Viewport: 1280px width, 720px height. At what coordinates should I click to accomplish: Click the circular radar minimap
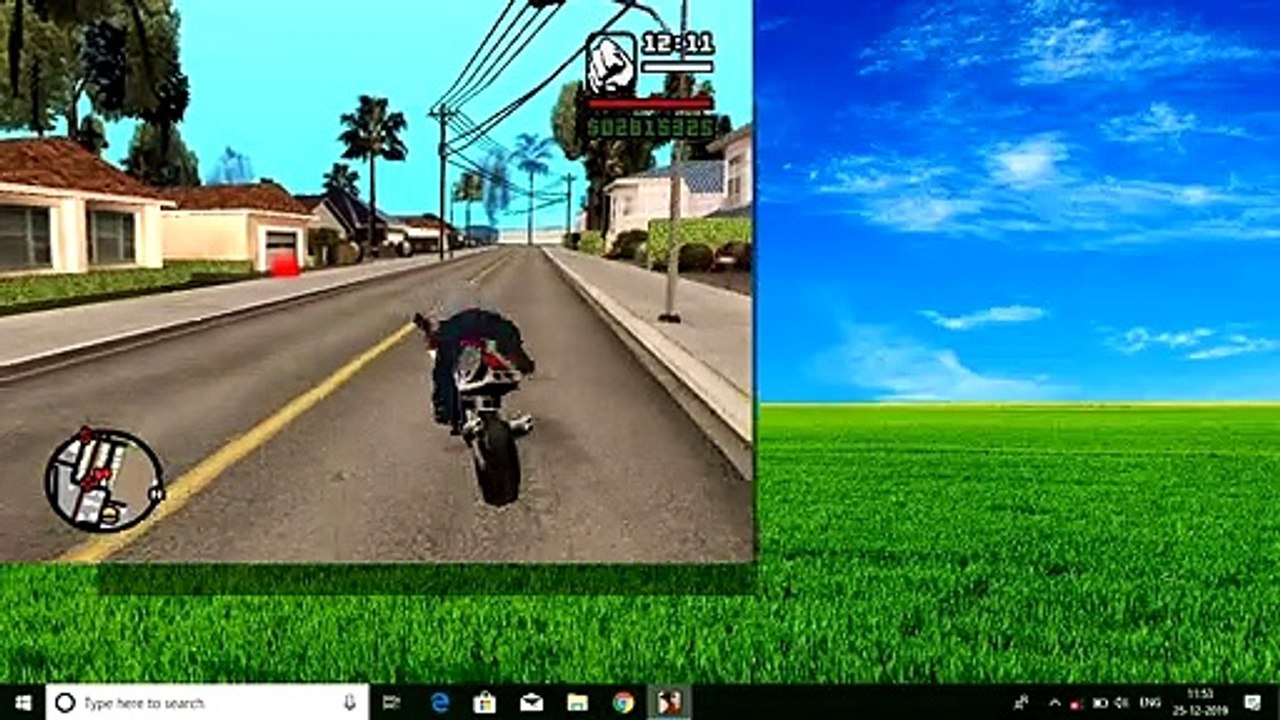(104, 480)
